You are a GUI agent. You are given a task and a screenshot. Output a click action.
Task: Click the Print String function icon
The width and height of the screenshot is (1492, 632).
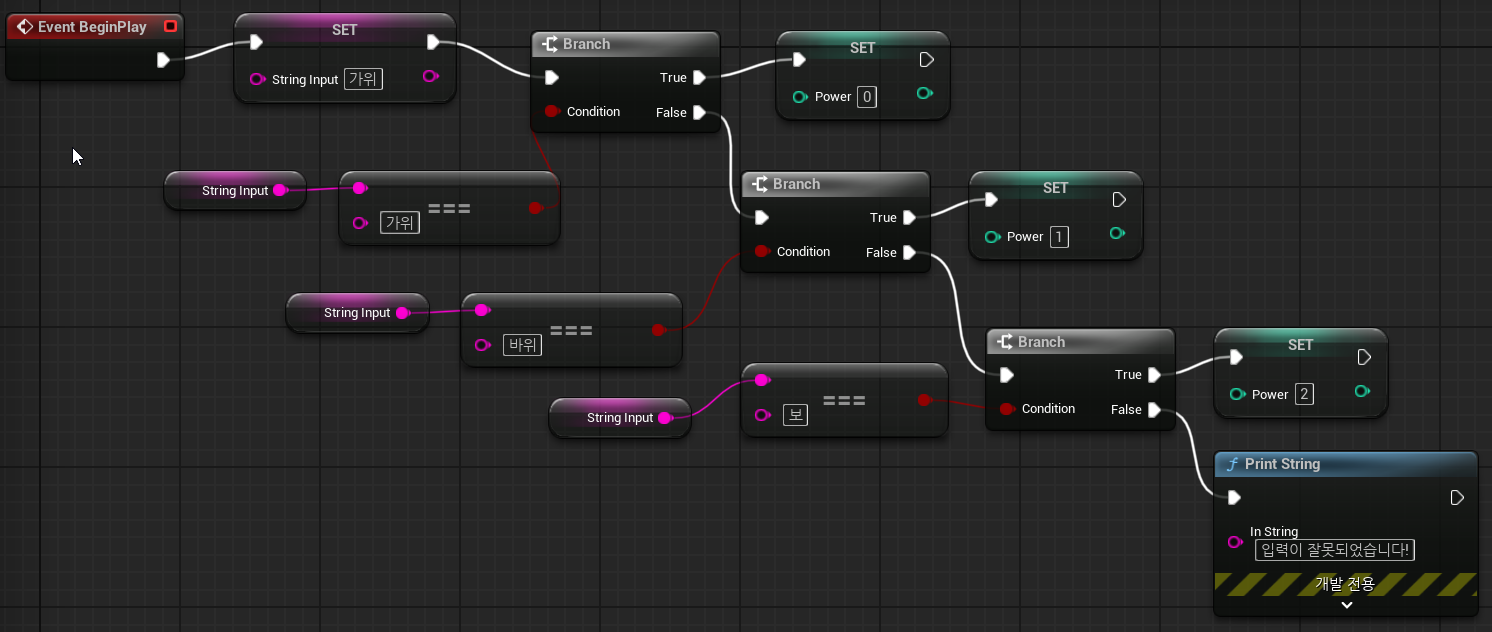1232,464
